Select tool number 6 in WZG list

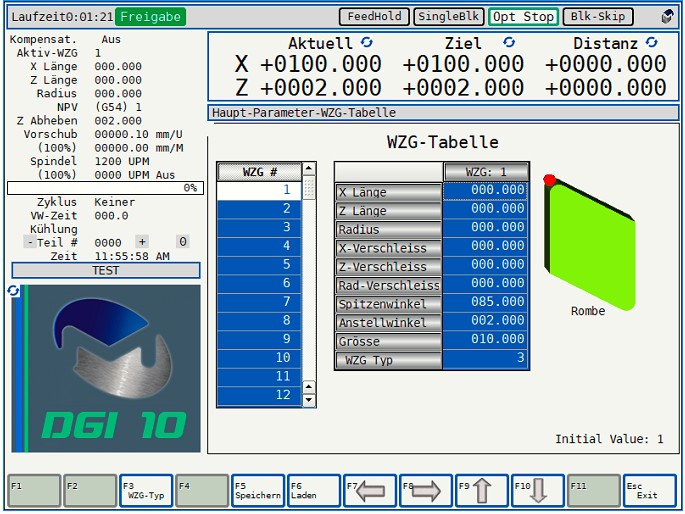[x=259, y=283]
